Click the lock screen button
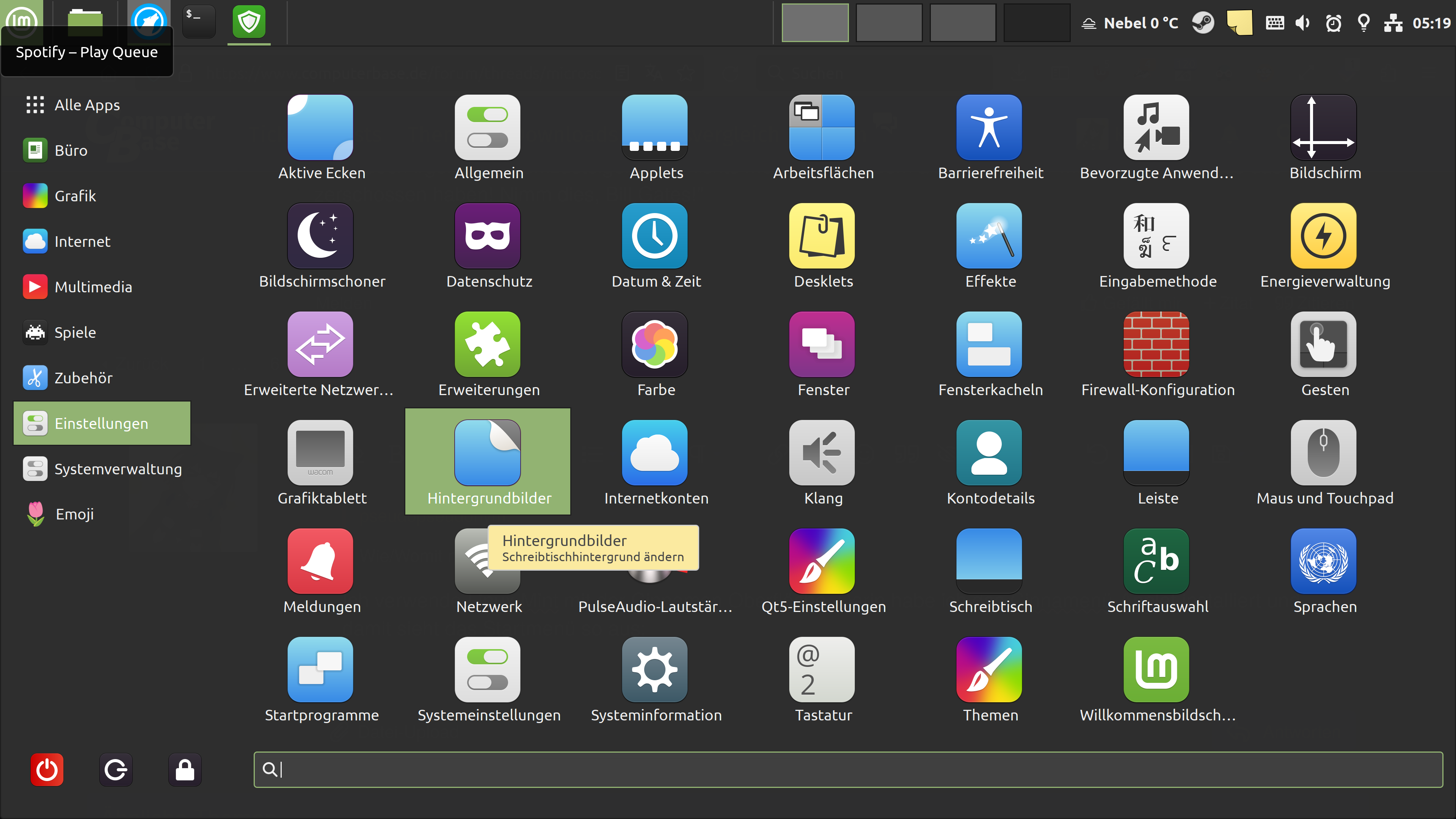Viewport: 1456px width, 819px height. click(x=185, y=769)
